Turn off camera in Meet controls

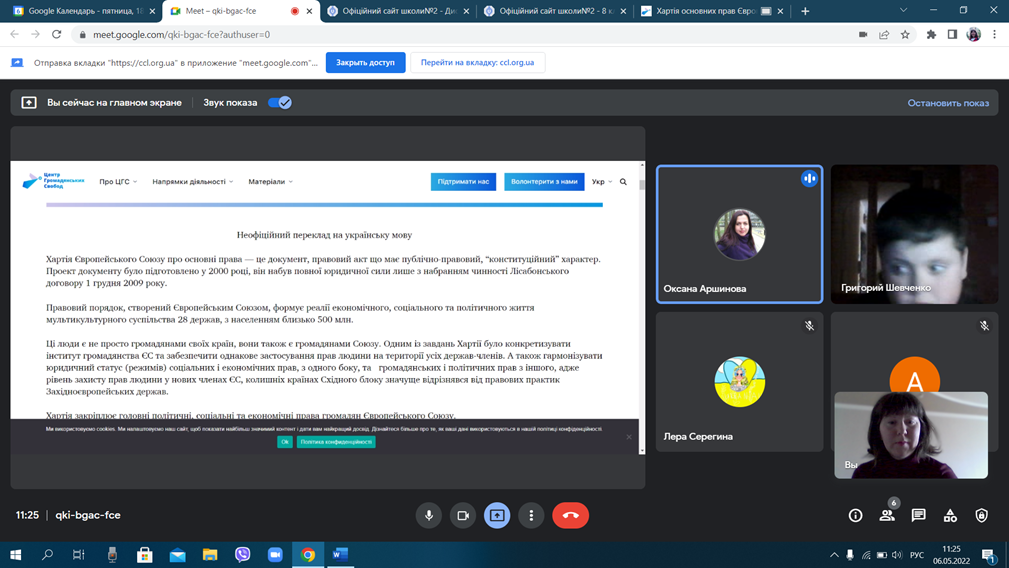[463, 515]
